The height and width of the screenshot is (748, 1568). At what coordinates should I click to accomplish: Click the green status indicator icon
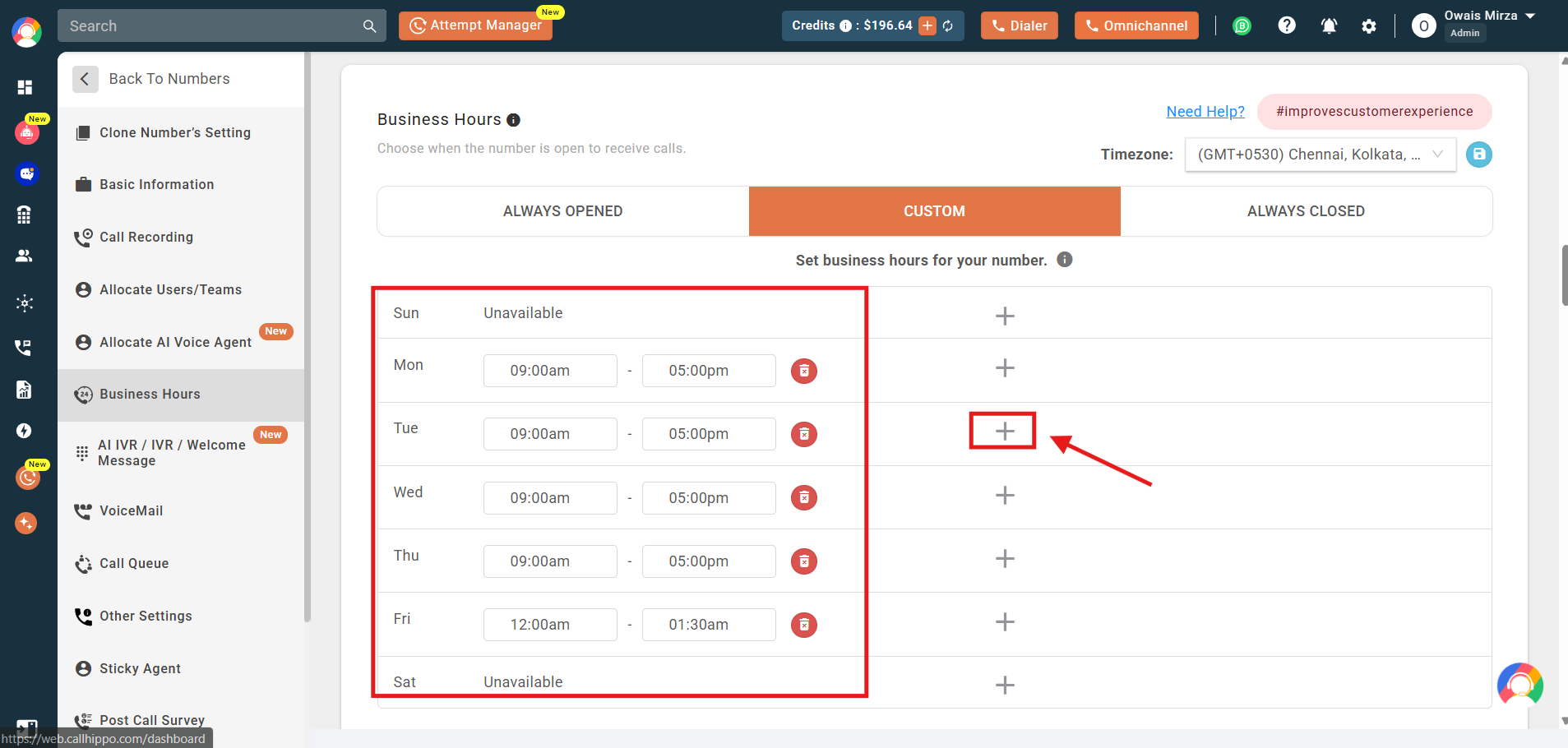click(1242, 25)
